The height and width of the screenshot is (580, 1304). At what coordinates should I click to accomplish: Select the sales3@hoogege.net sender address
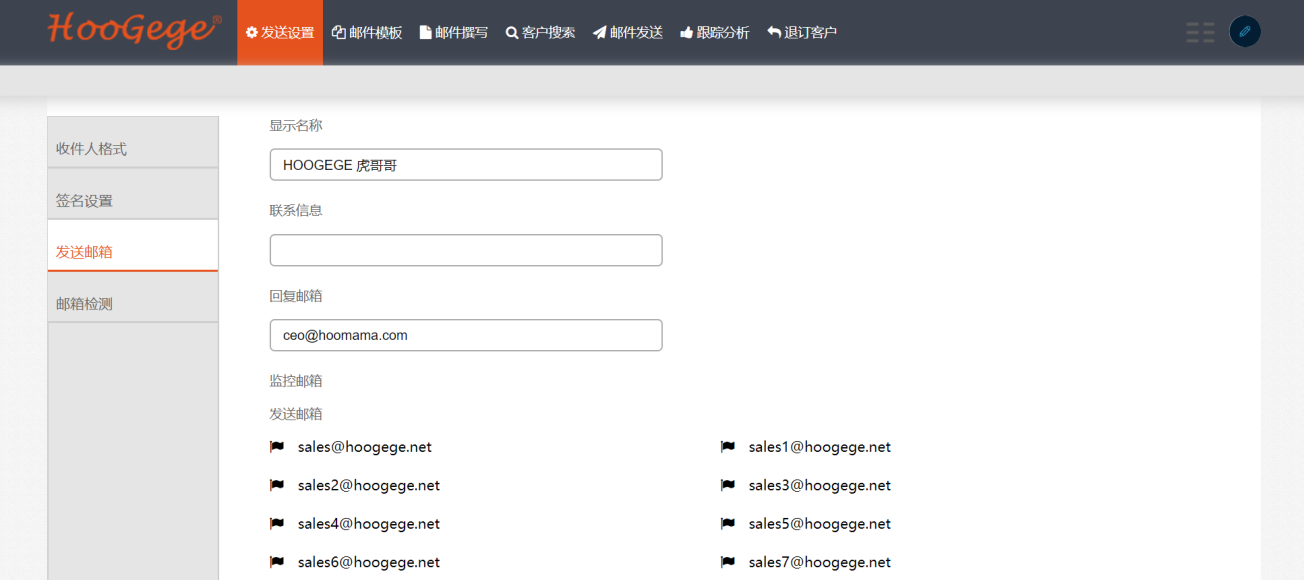[819, 485]
